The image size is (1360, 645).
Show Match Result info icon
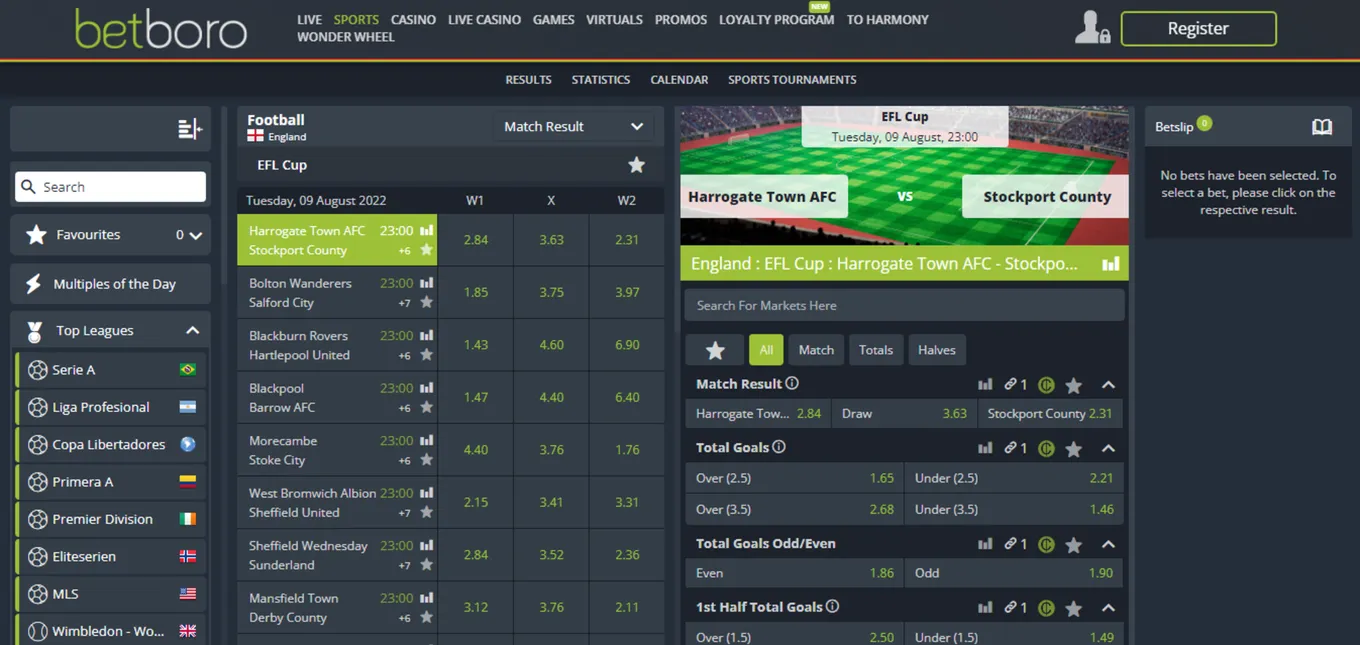click(792, 384)
